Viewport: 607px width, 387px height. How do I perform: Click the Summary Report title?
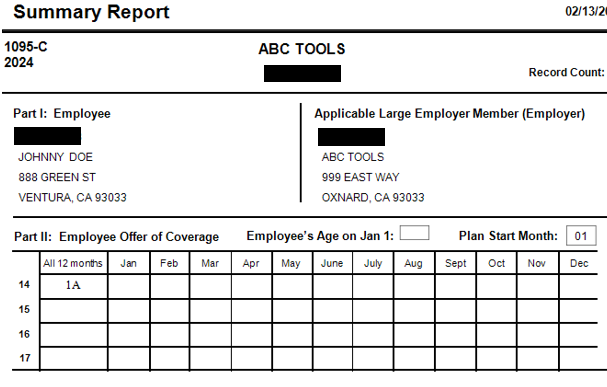coord(91,12)
